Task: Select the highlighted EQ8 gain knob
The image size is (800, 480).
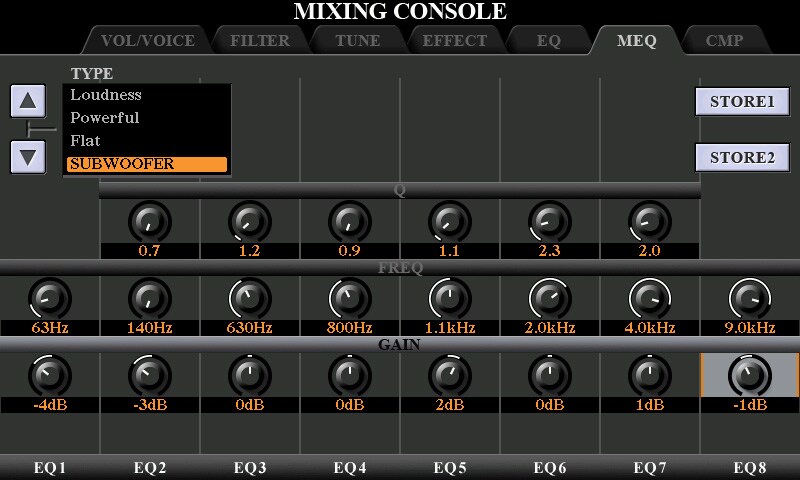Action: click(x=749, y=375)
